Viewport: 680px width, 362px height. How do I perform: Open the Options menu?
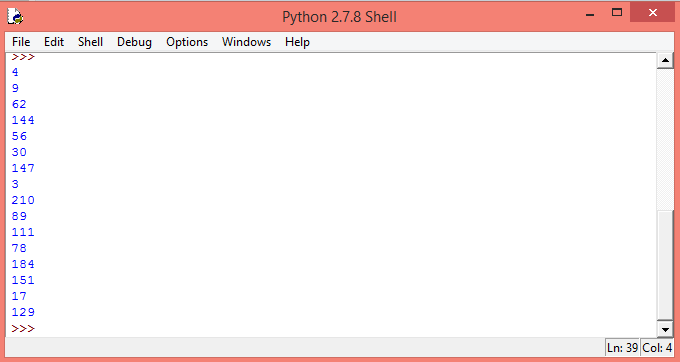click(x=187, y=42)
